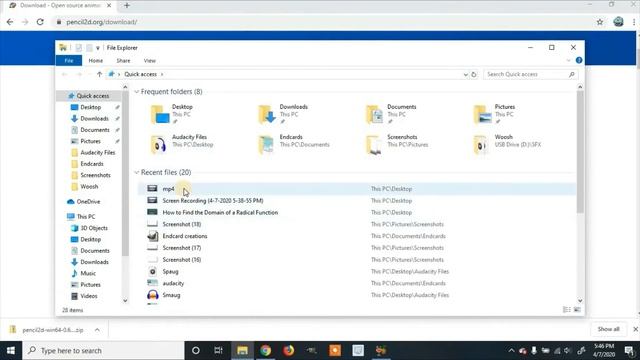The height and width of the screenshot is (360, 640).
Task: Reload the pencil2d.org page in Chrome
Action: click(x=40, y=22)
